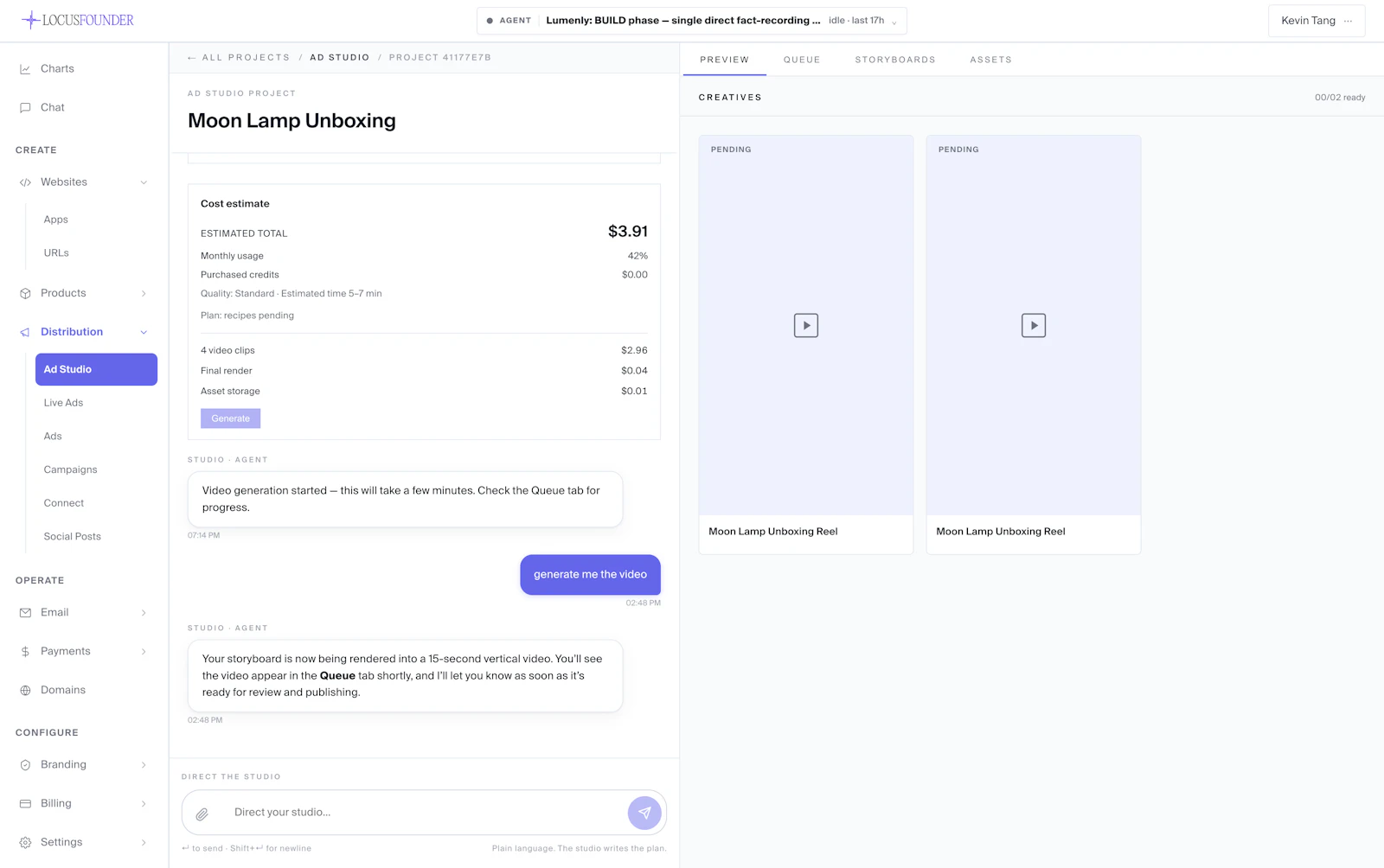The width and height of the screenshot is (1384, 868).
Task: Open Apps under Websites
Action: (56, 220)
